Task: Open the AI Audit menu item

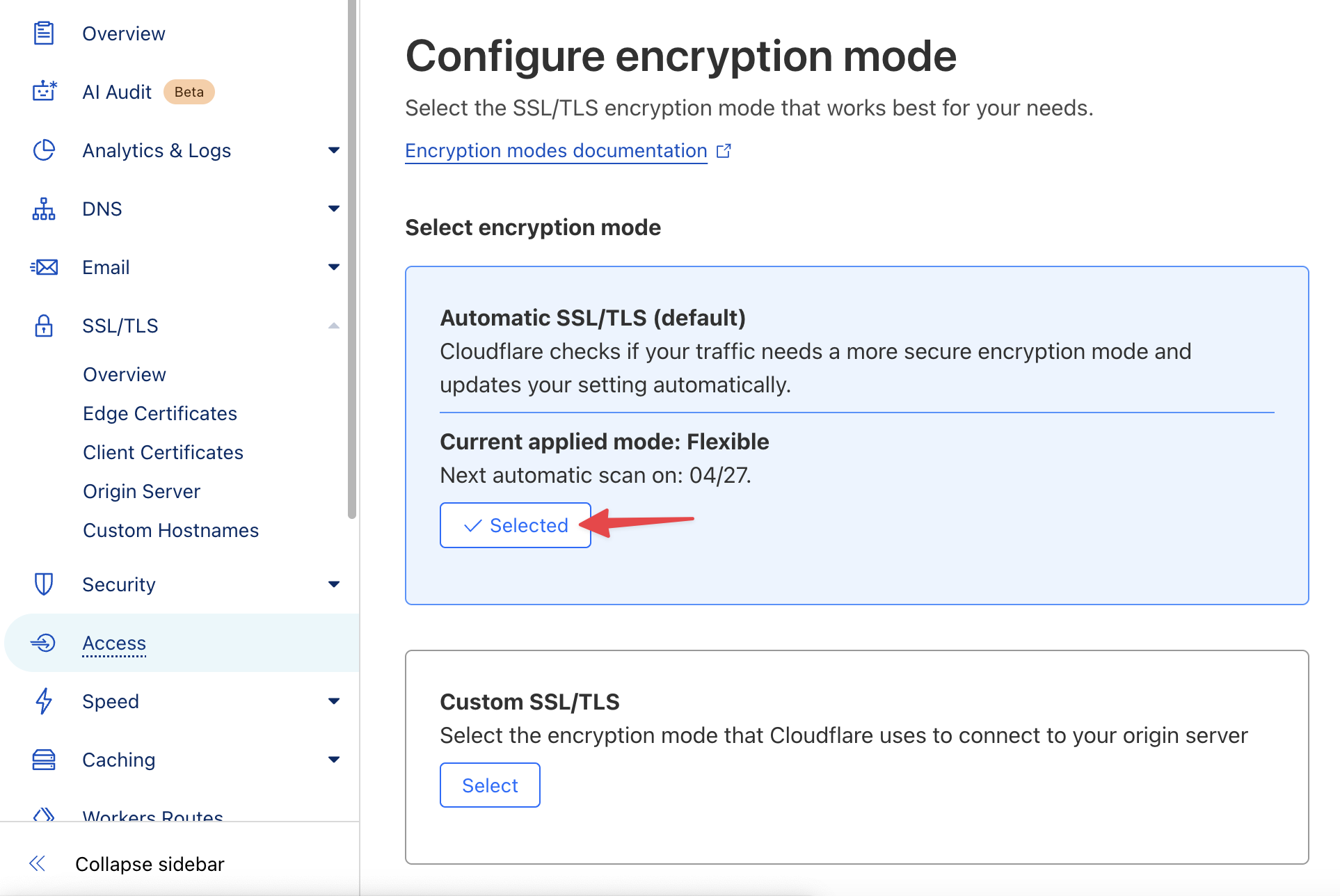Action: (x=117, y=92)
